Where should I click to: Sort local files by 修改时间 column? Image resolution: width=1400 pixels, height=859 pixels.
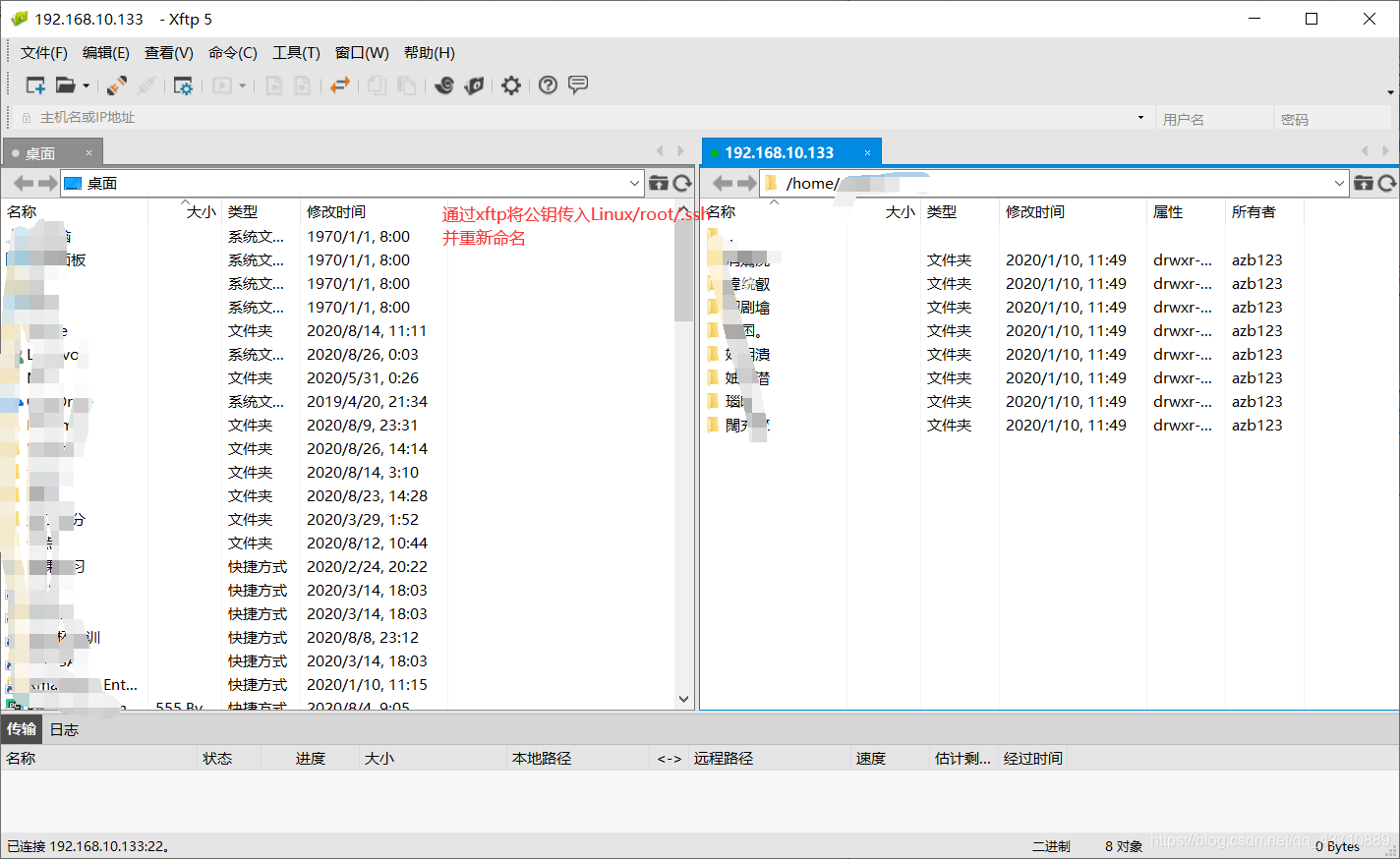click(374, 211)
